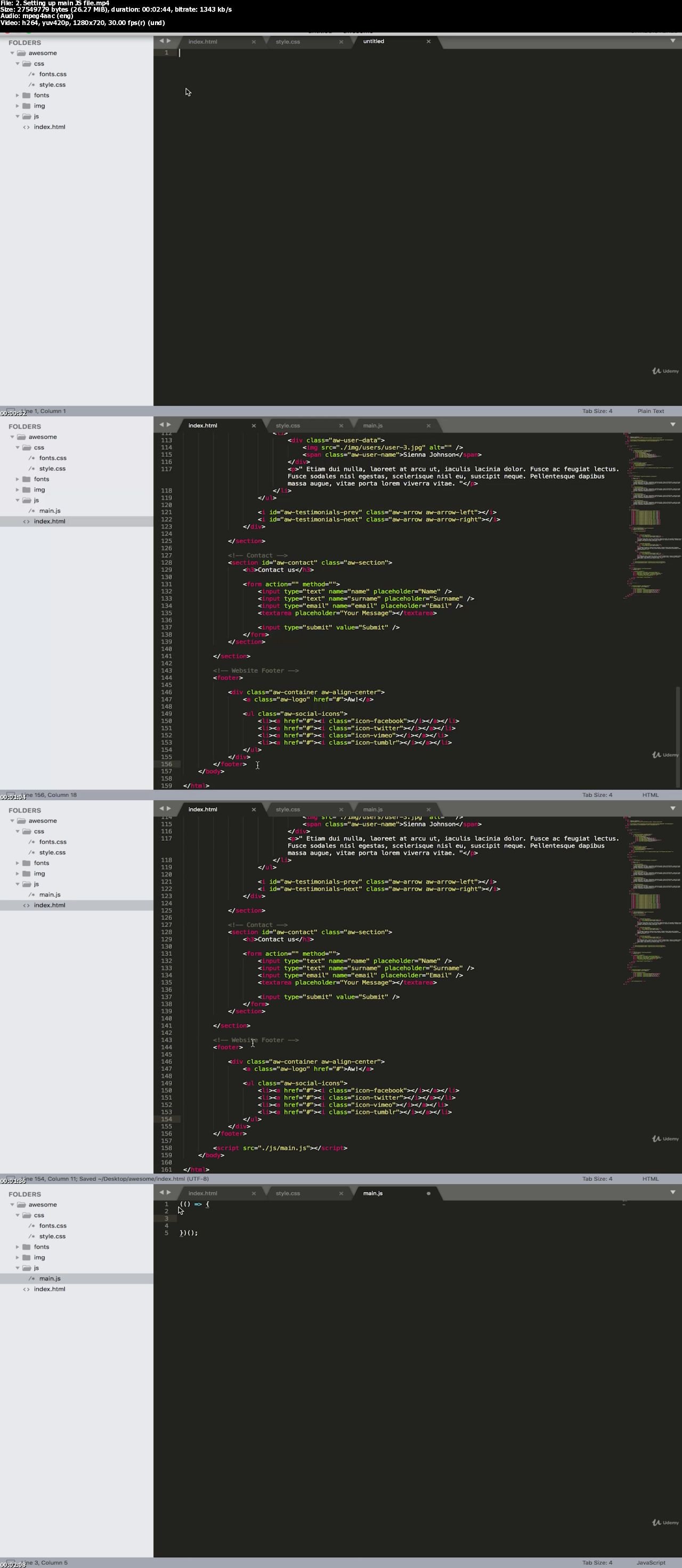Close the style.css tab in the 00:00:32 frame
Viewport: 682px width, 1568px height.
[340, 42]
